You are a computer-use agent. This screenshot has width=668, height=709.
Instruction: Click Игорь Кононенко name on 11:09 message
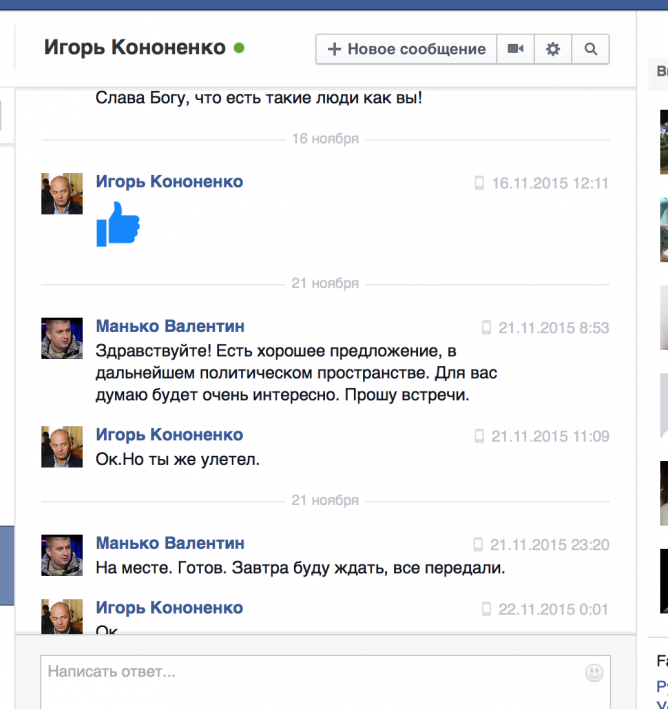pos(169,435)
